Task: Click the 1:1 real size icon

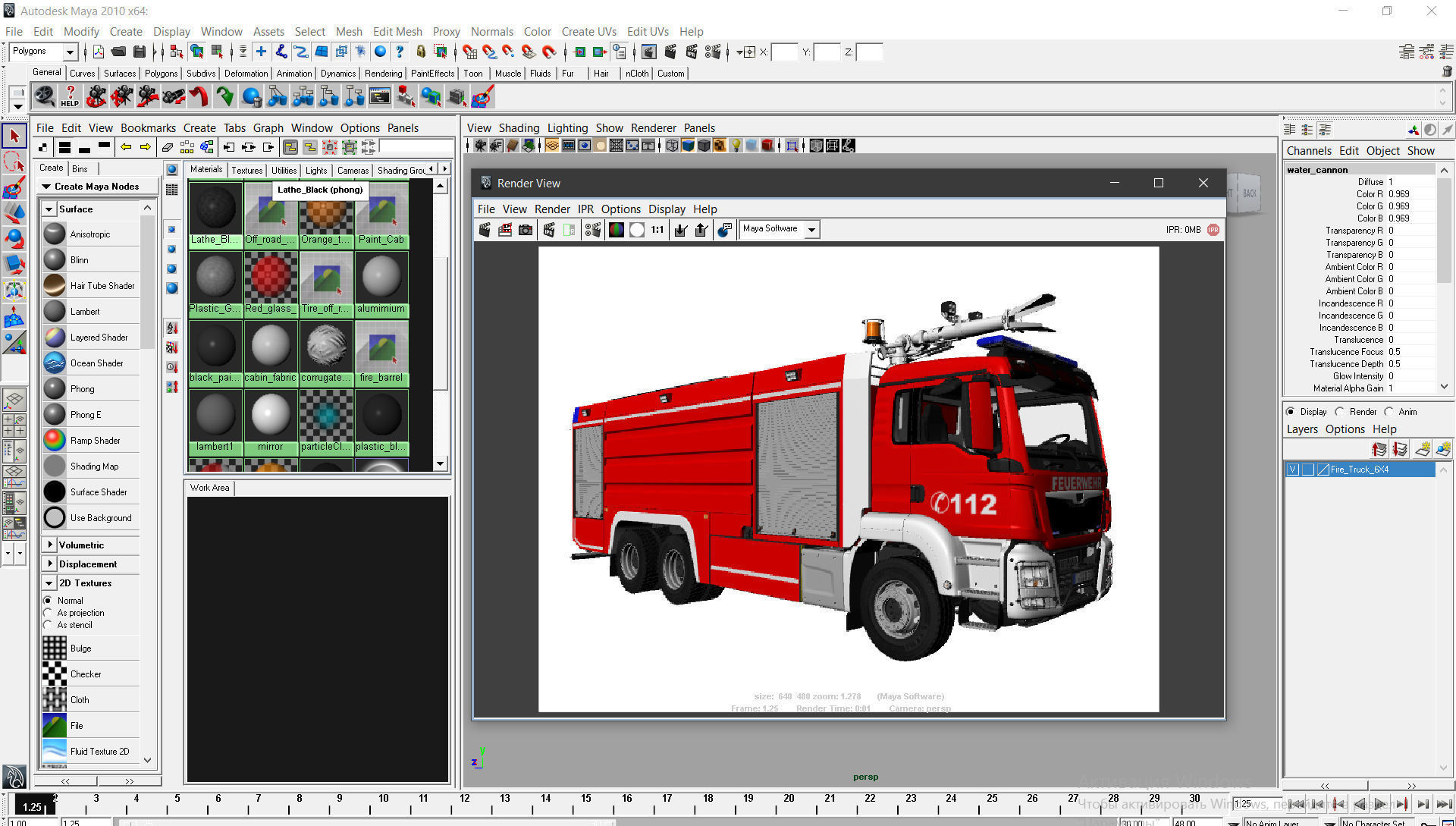Action: [x=657, y=230]
